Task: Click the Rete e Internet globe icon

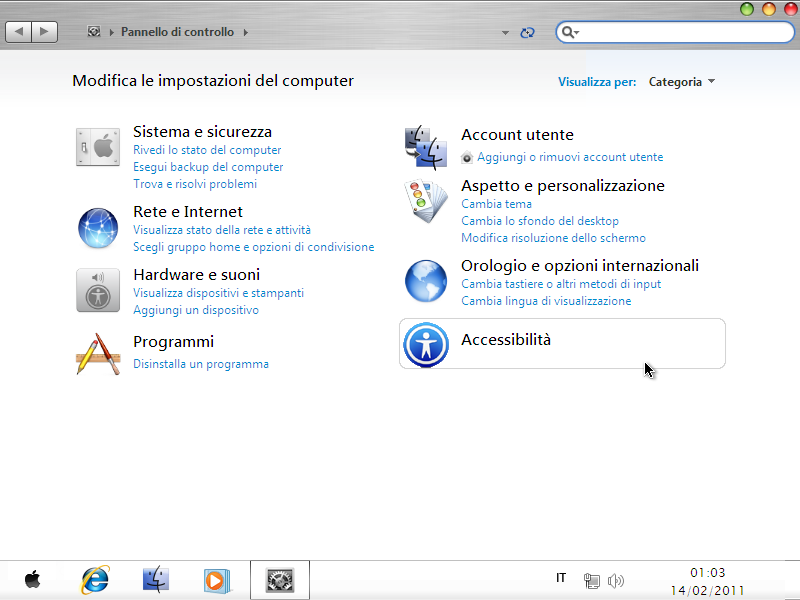Action: (x=98, y=228)
